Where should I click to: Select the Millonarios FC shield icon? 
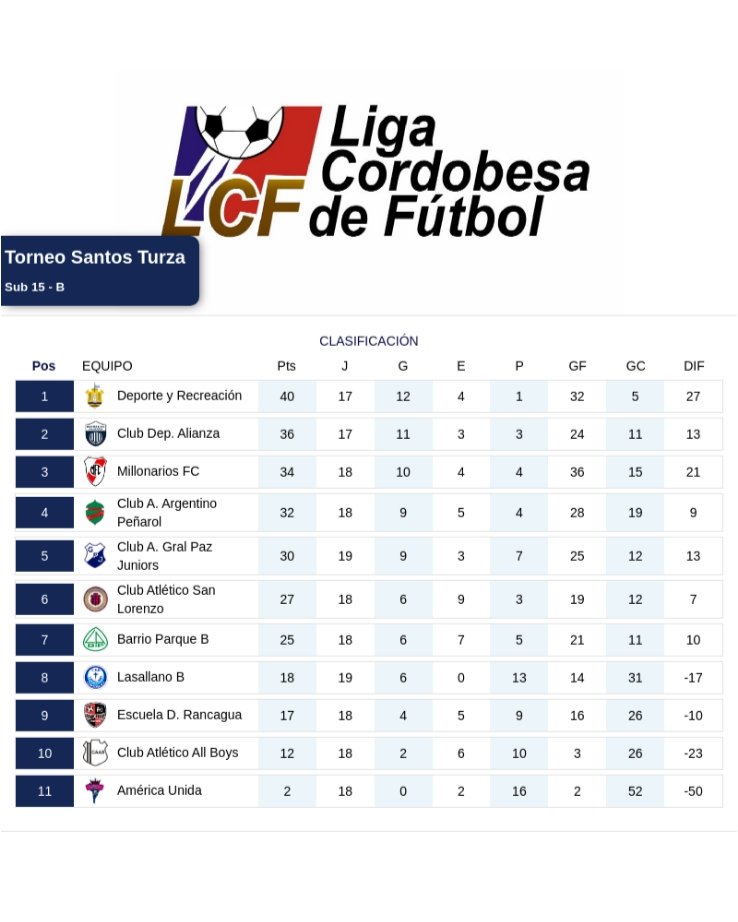(x=95, y=472)
